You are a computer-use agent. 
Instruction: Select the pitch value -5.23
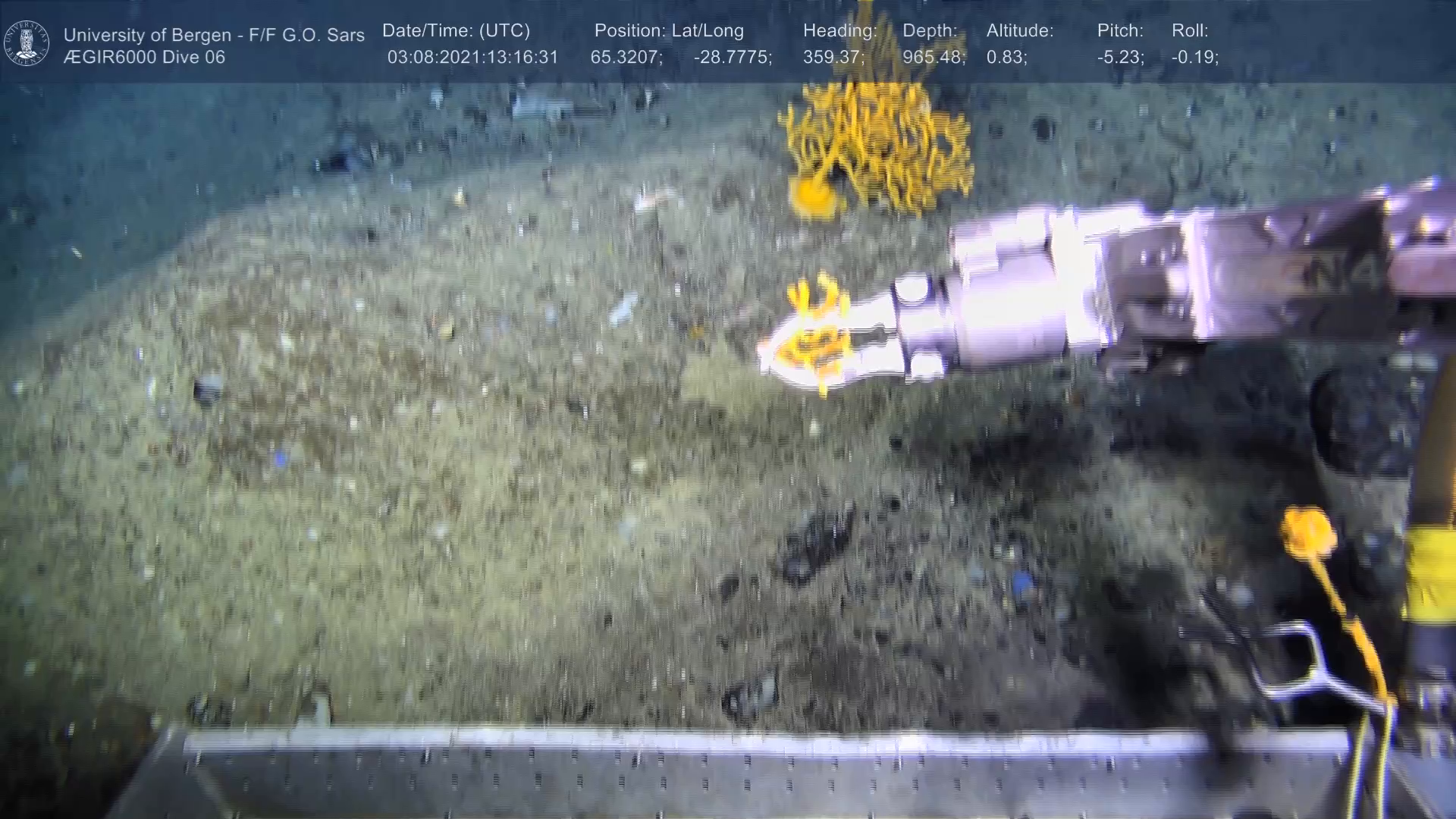pos(1120,58)
